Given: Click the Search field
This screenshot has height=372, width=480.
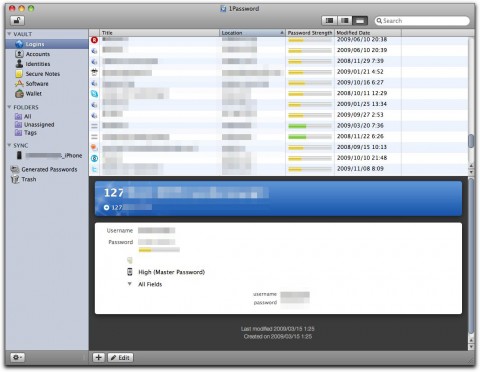Looking at the screenshot, I should (x=422, y=21).
